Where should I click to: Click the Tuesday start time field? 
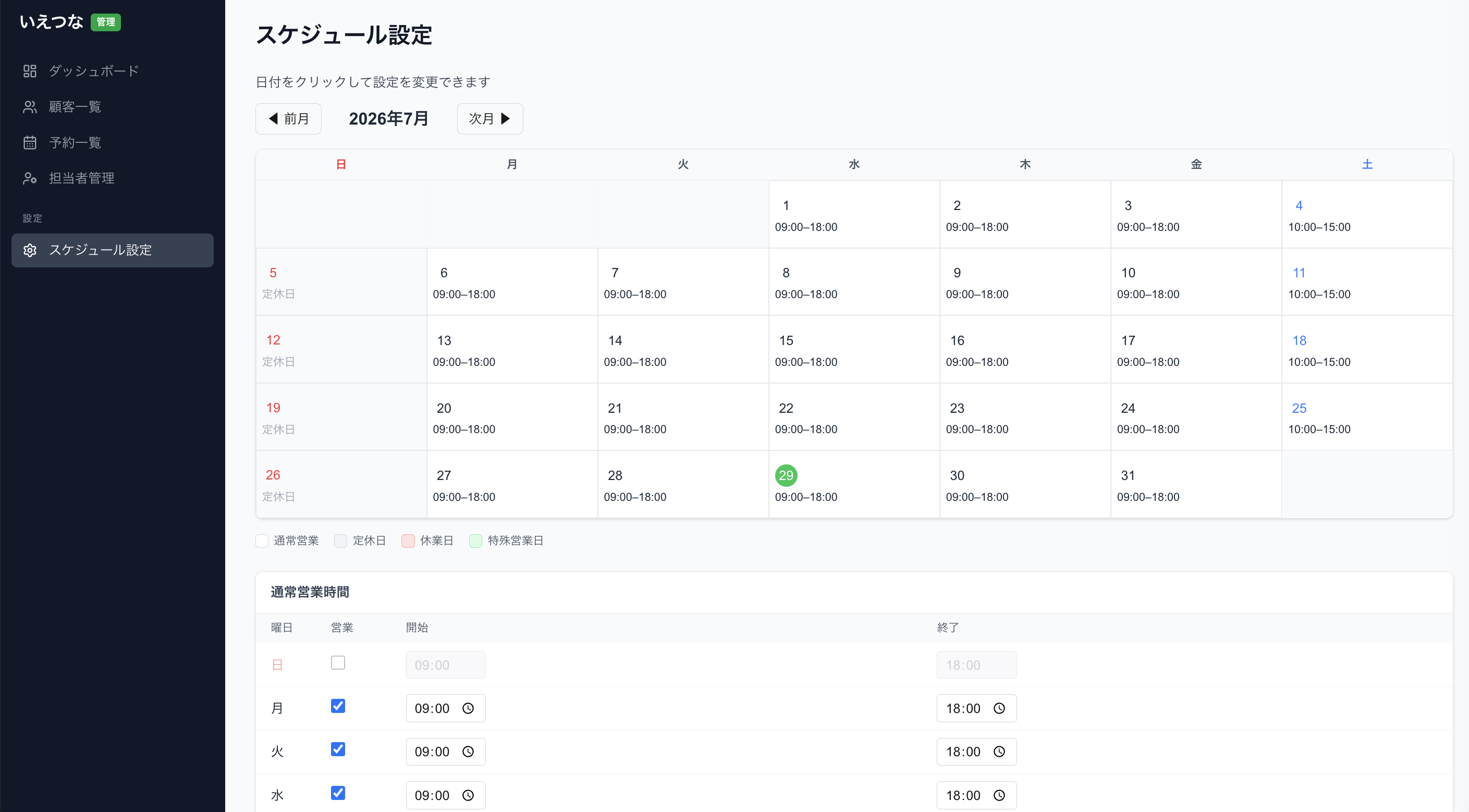click(445, 752)
